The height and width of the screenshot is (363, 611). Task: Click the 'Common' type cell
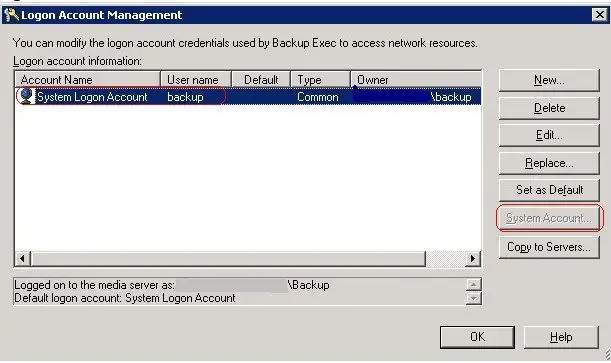pyautogui.click(x=318, y=97)
